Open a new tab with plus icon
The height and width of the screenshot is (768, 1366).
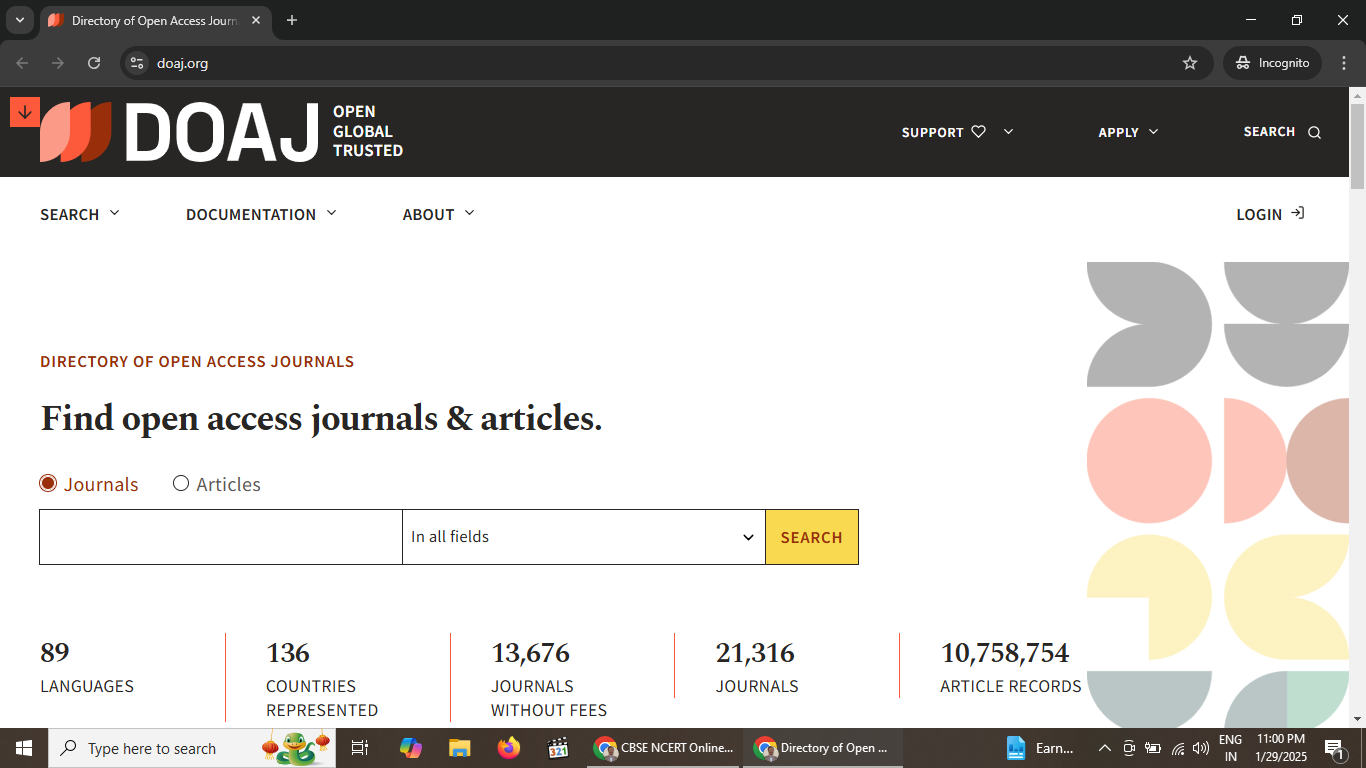click(x=292, y=20)
